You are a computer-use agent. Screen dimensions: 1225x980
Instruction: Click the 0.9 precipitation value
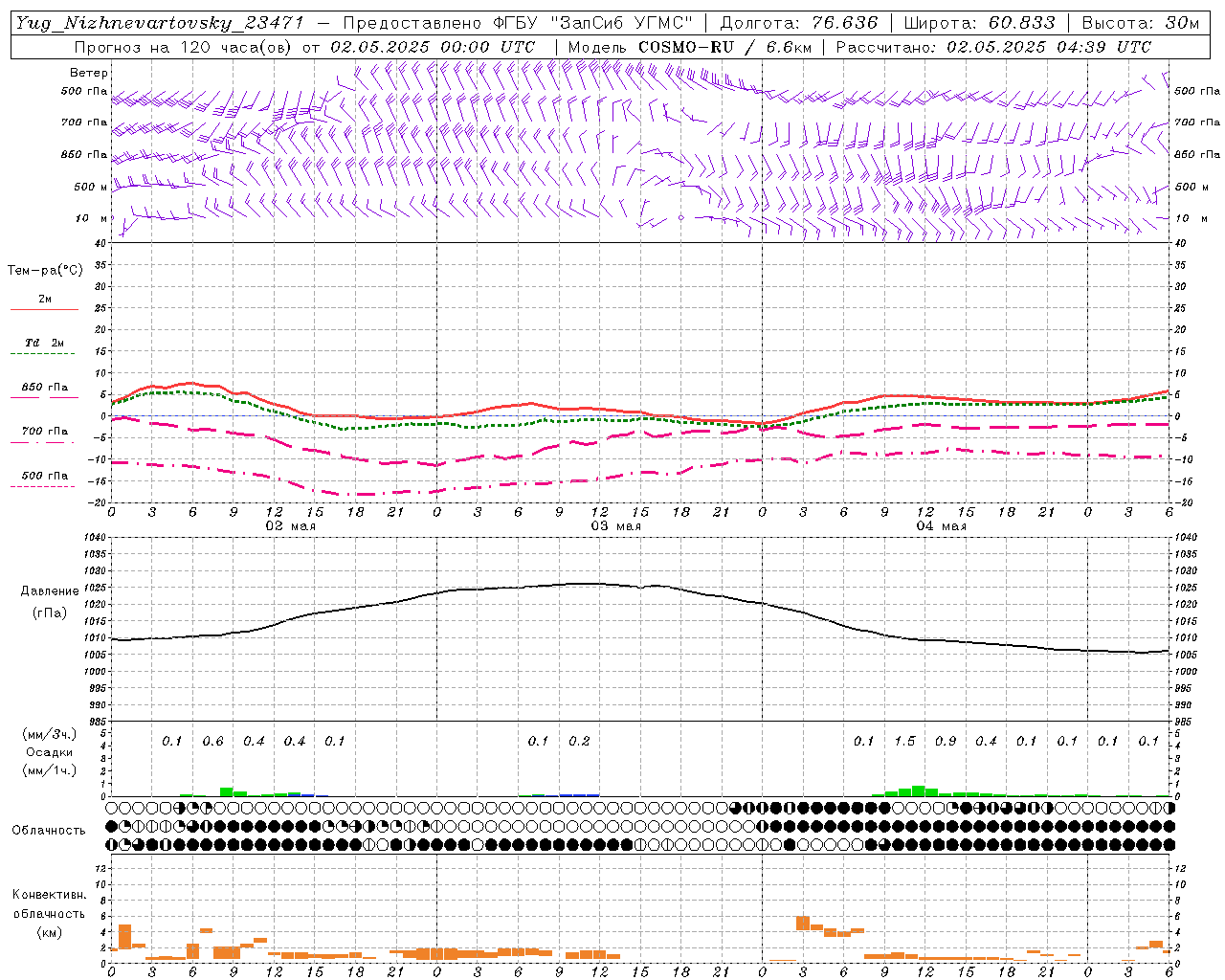946,742
